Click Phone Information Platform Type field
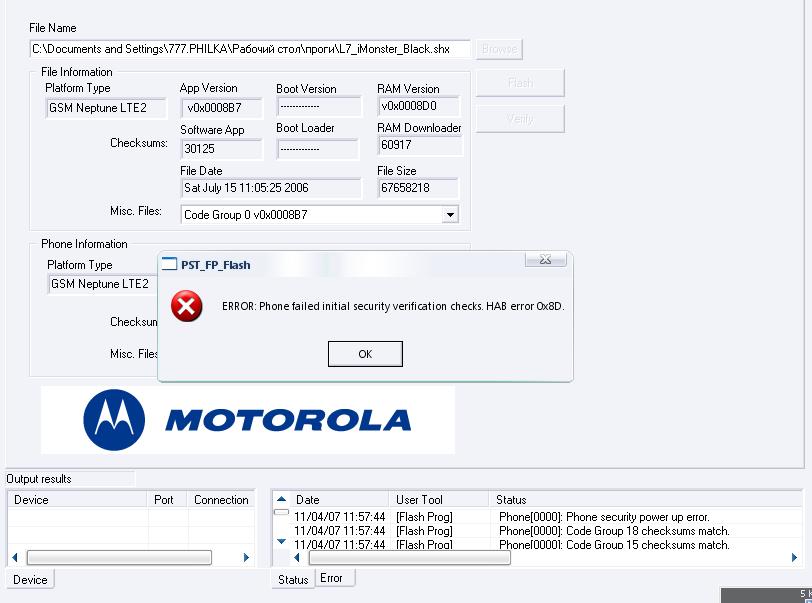This screenshot has height=603, width=812. coord(103,284)
